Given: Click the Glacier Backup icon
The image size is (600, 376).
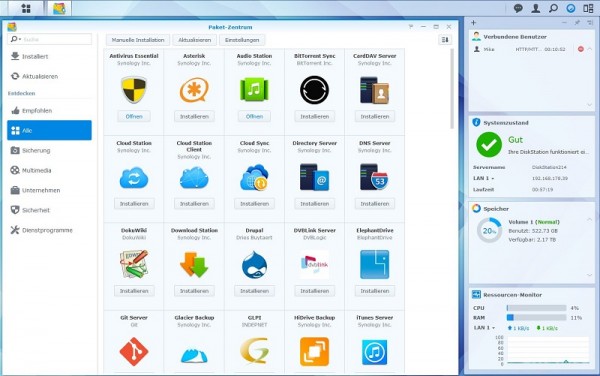Looking at the screenshot, I should (x=194, y=355).
